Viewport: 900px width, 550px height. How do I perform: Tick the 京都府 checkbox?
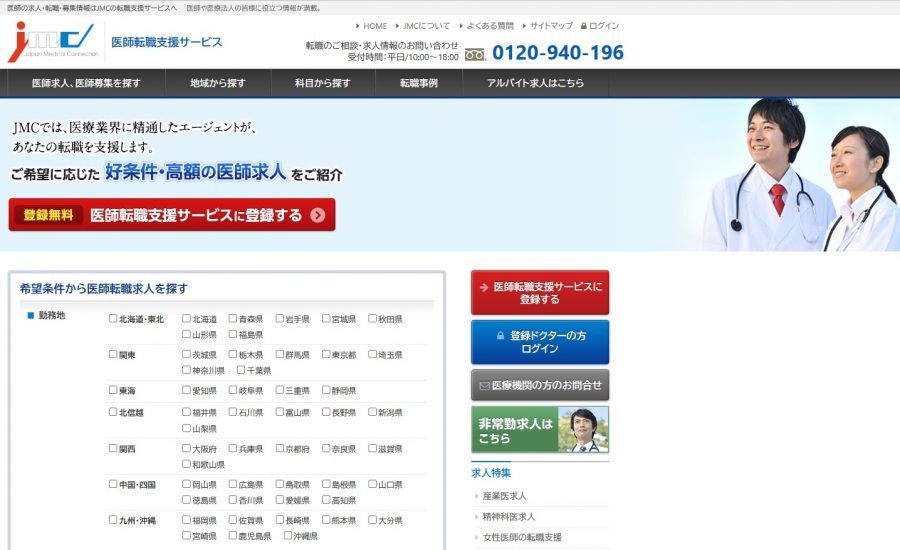tap(280, 448)
